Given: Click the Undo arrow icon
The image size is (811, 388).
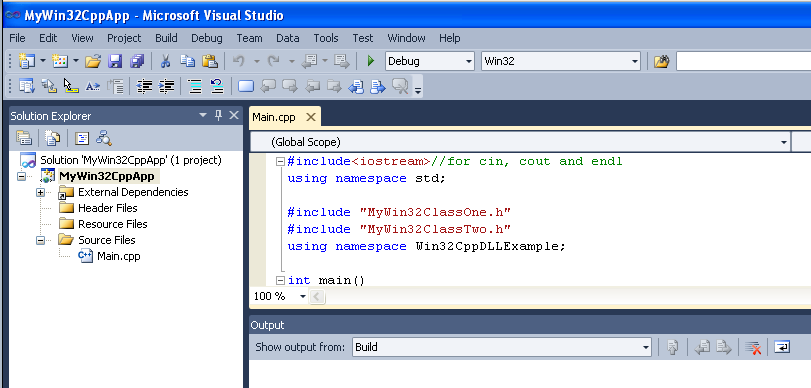Looking at the screenshot, I should pyautogui.click(x=238, y=61).
